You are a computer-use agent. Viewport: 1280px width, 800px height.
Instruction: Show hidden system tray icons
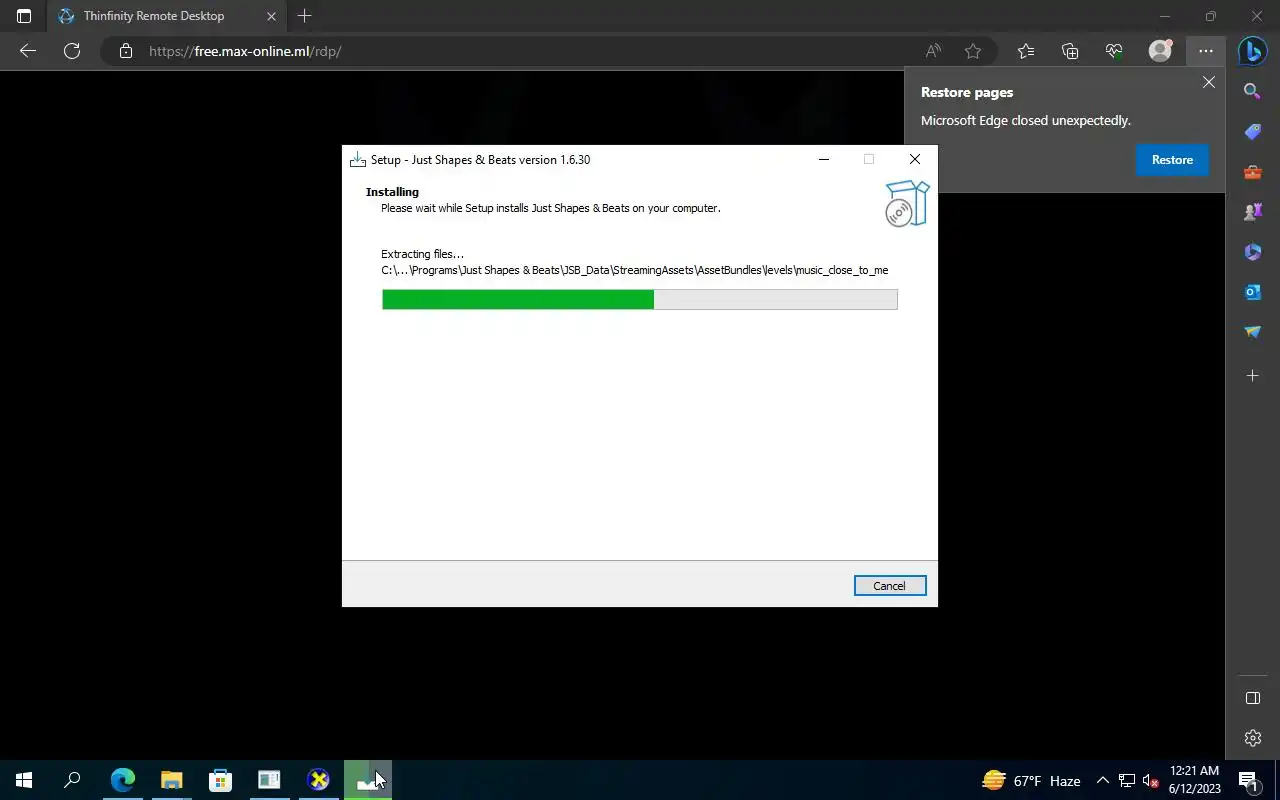pos(1103,781)
